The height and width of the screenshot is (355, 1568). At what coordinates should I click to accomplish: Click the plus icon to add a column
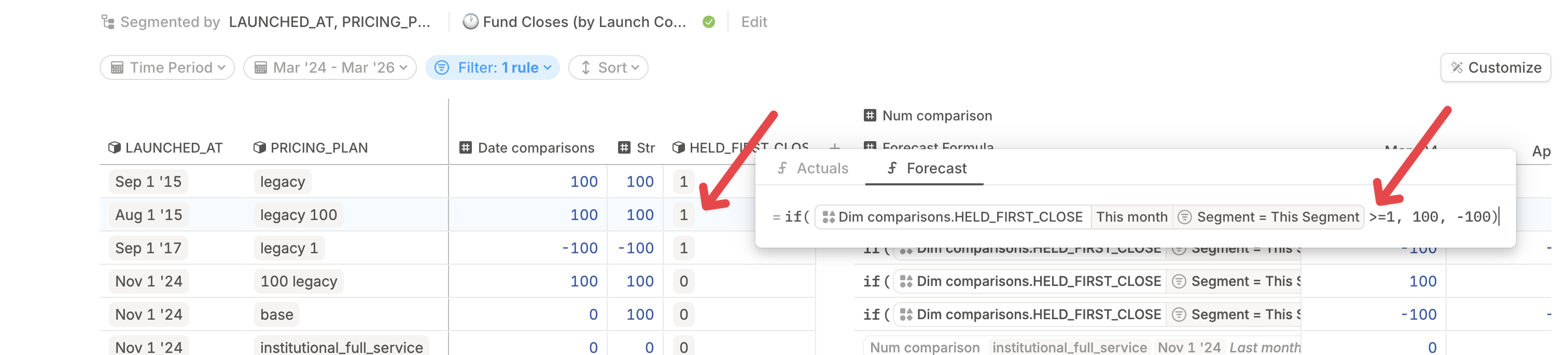click(x=834, y=147)
